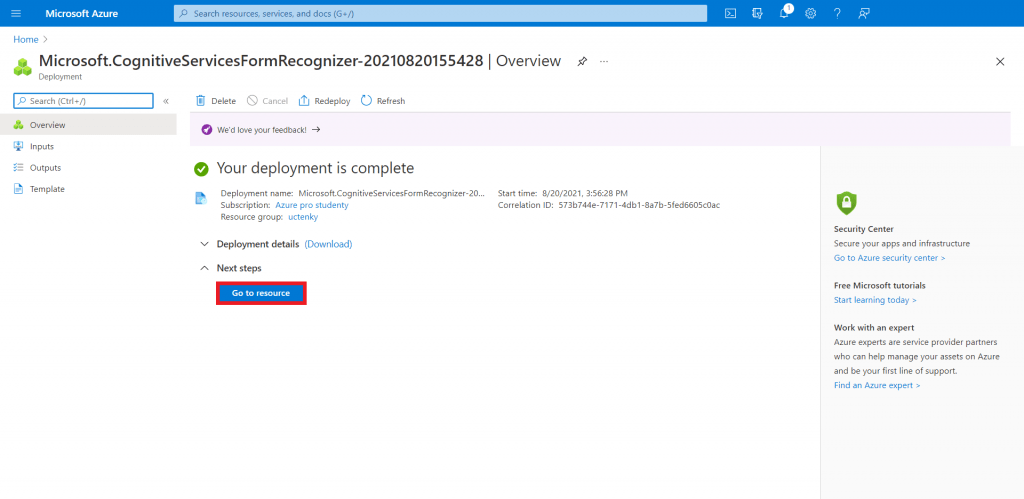The width and height of the screenshot is (1024, 499).
Task: Expand the Deployment details section
Action: (205, 244)
